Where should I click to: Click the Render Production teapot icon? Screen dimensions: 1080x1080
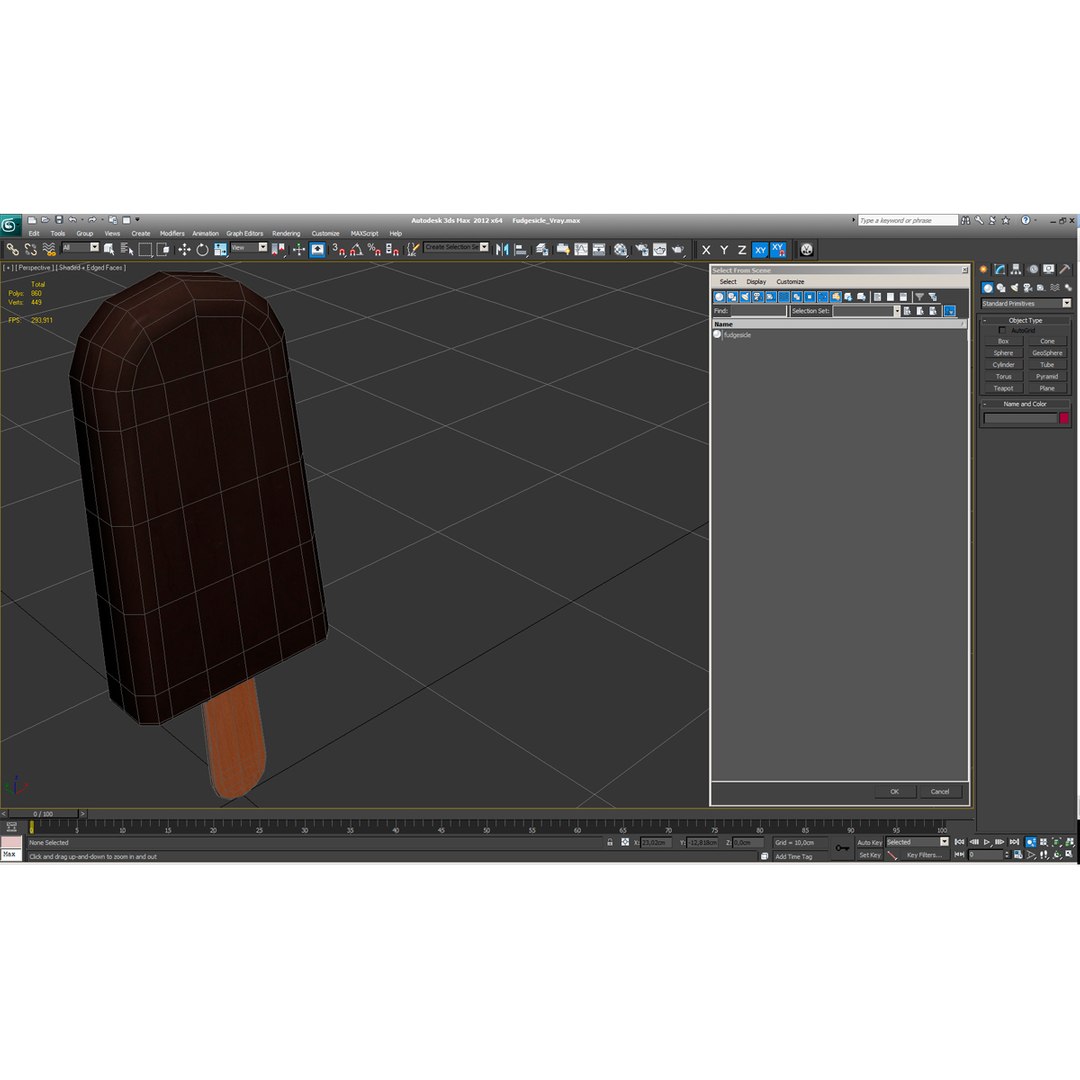678,249
